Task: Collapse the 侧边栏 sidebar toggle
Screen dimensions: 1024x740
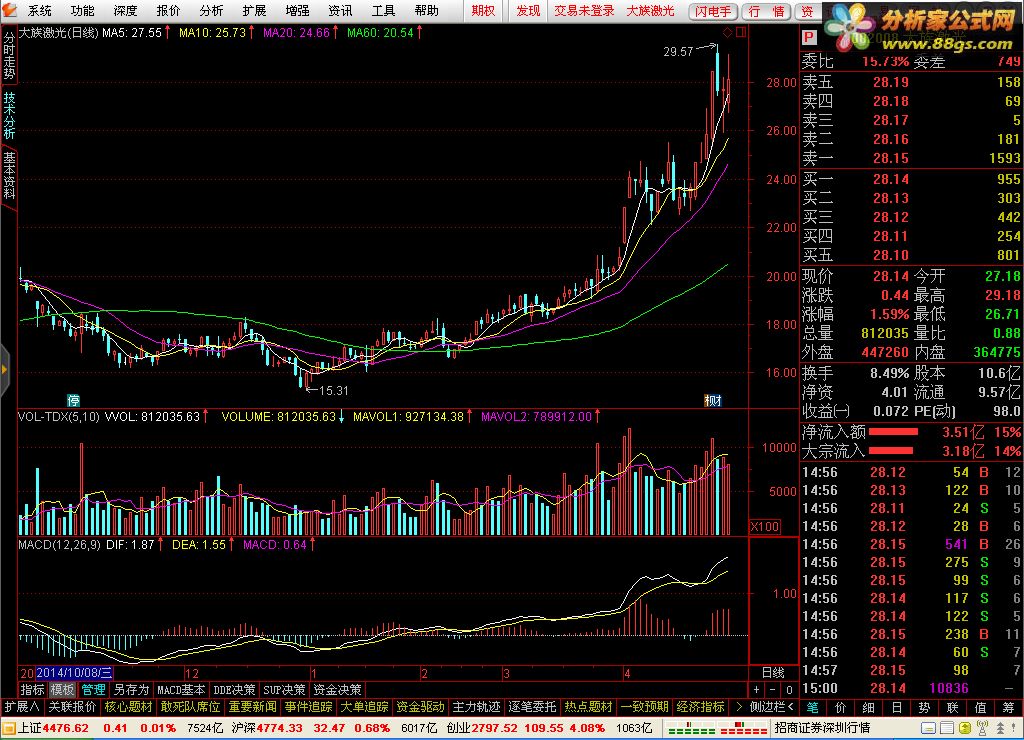Action: [x=772, y=707]
